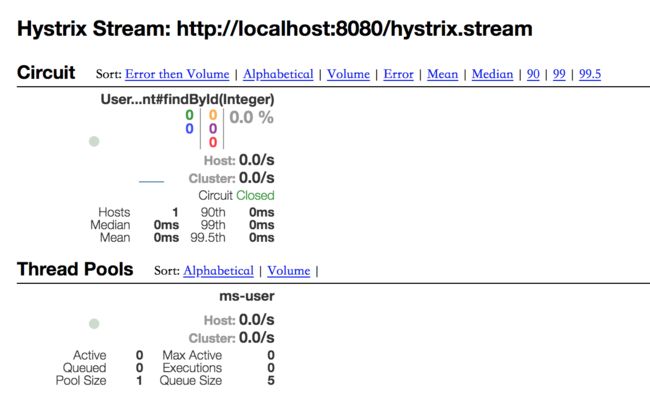The image size is (650, 410).
Task: Sort circuits by Median latency
Action: [492, 74]
